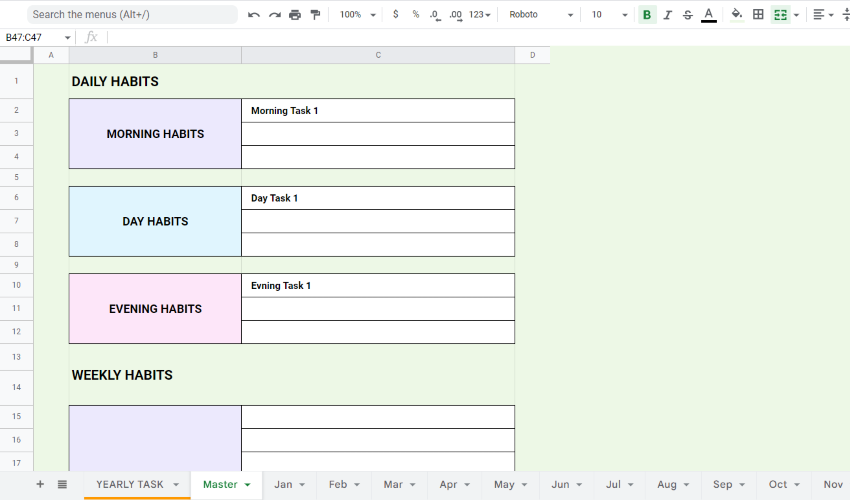
Task: Undo the last action
Action: pyautogui.click(x=254, y=15)
